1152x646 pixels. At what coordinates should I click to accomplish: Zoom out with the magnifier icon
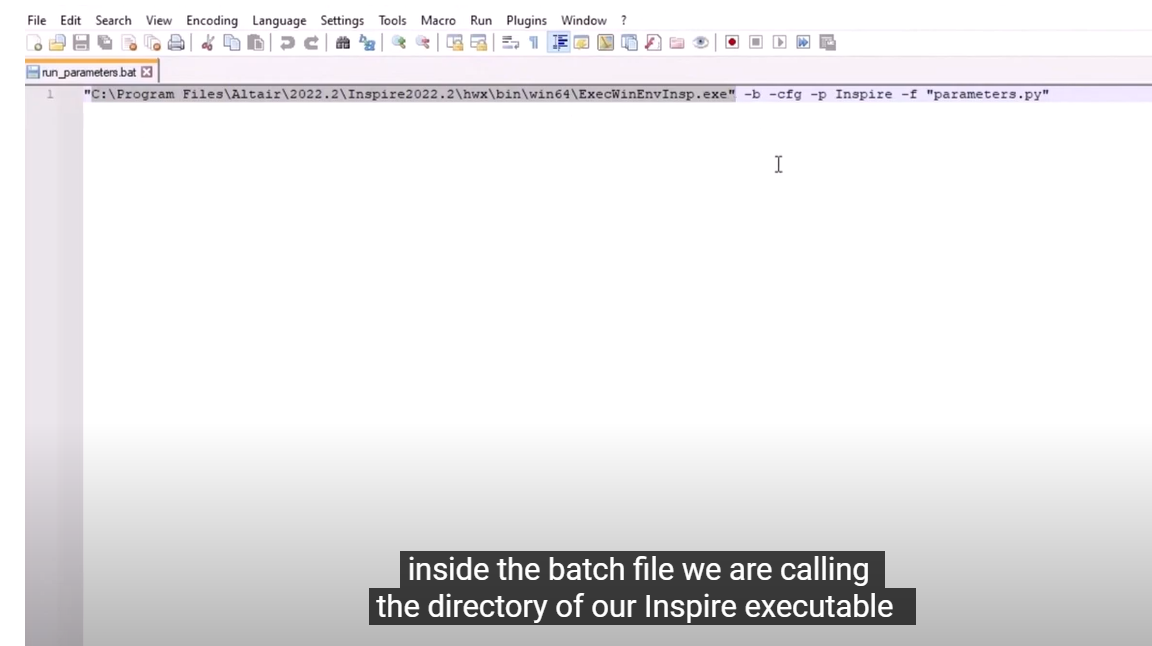[422, 43]
